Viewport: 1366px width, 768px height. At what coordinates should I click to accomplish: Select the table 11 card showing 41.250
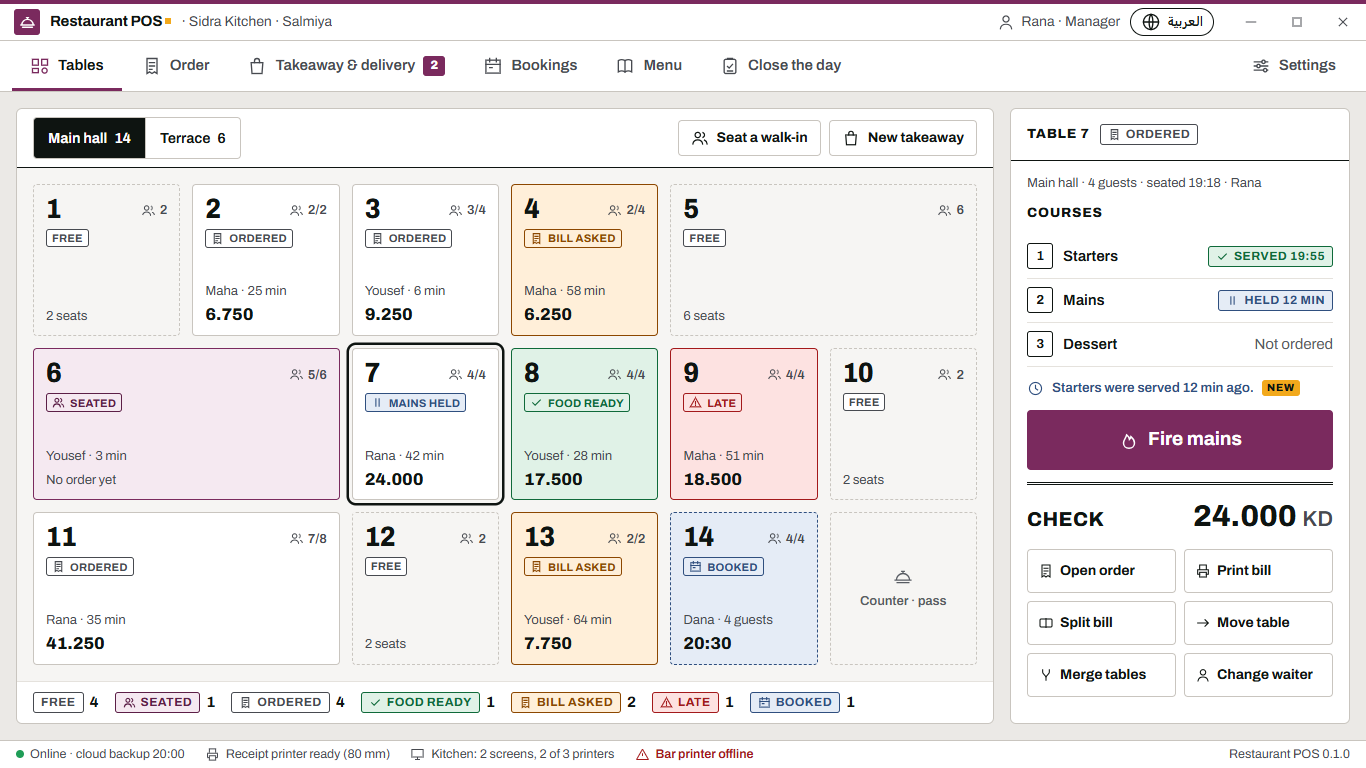(187, 589)
